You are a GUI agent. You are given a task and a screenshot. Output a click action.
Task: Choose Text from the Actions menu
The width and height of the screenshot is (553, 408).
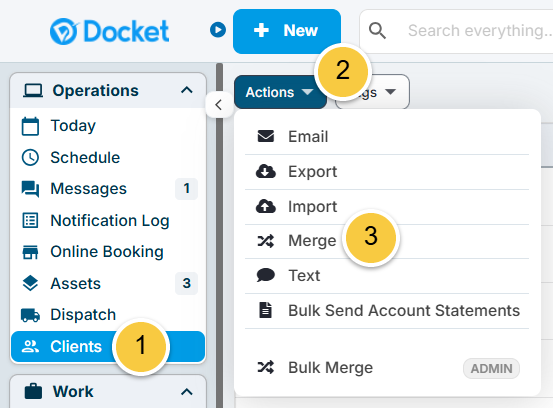tap(387, 276)
